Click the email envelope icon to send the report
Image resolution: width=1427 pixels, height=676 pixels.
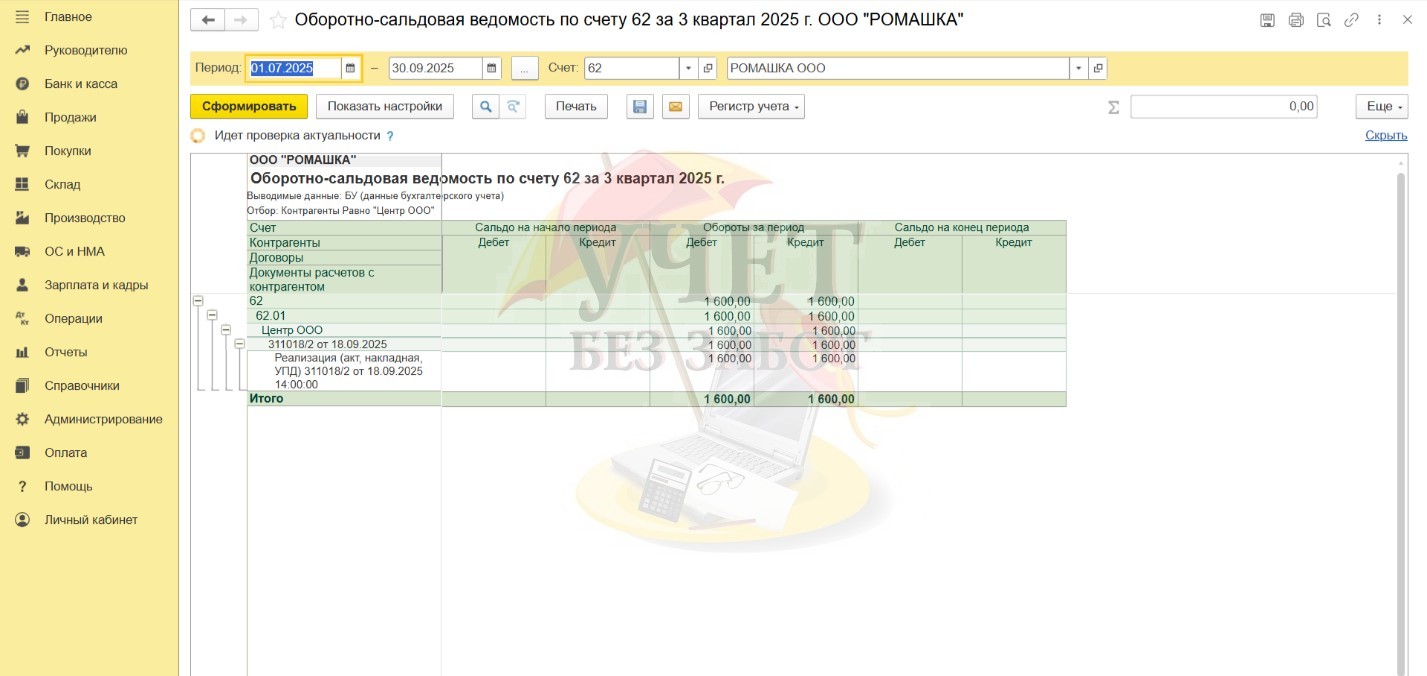tap(676, 107)
